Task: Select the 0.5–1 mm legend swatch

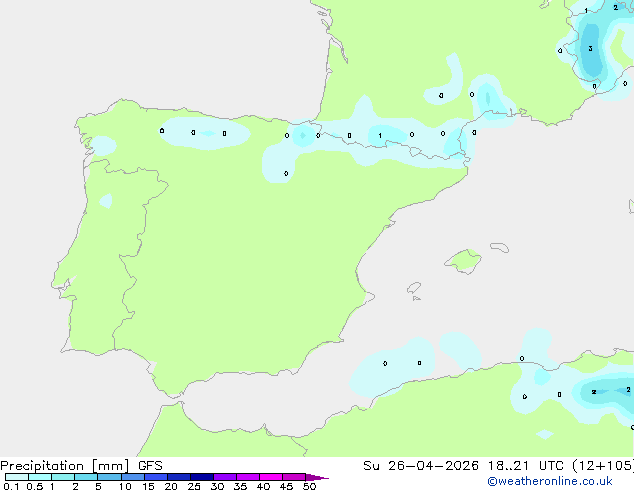Action: [40, 477]
